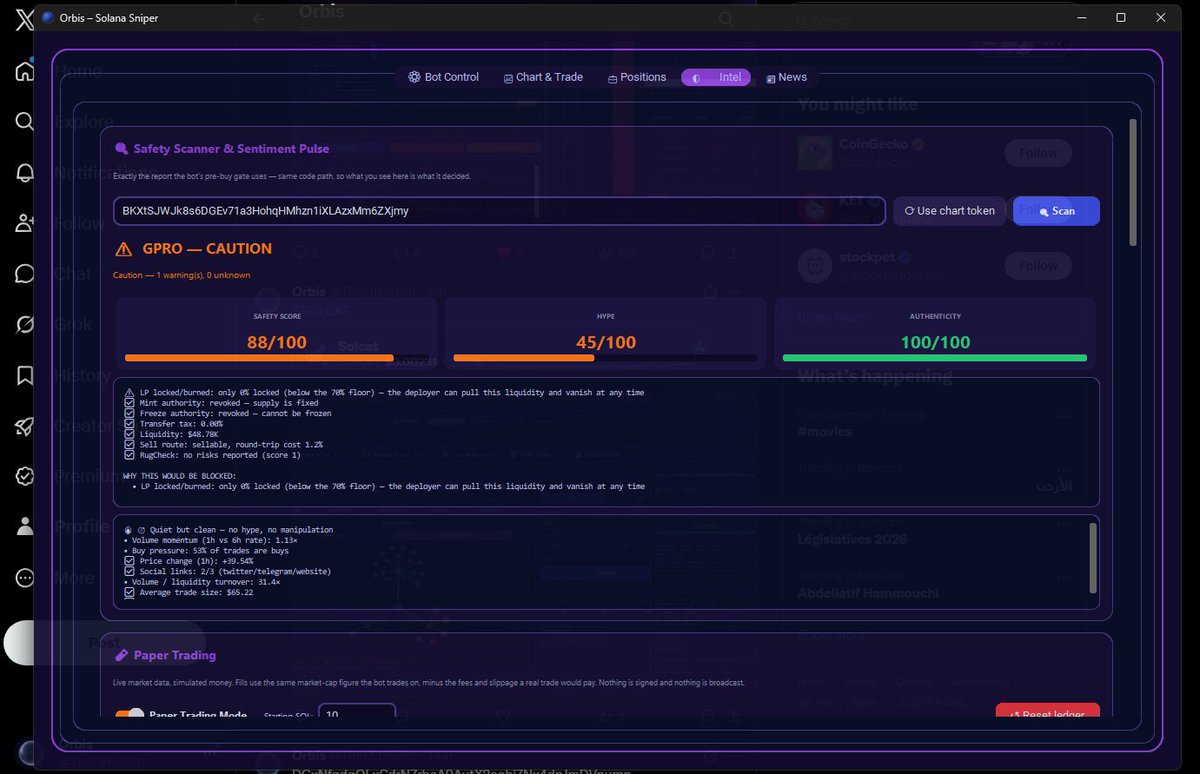Open the Profile person icon in X sidebar
This screenshot has height=774, width=1200.
point(25,527)
